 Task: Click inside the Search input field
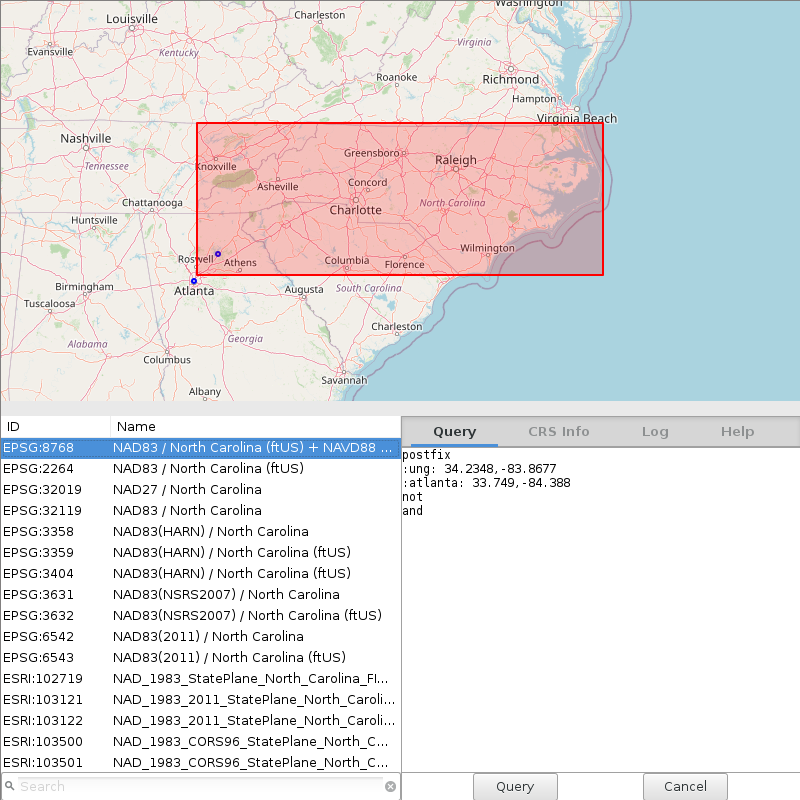200,786
